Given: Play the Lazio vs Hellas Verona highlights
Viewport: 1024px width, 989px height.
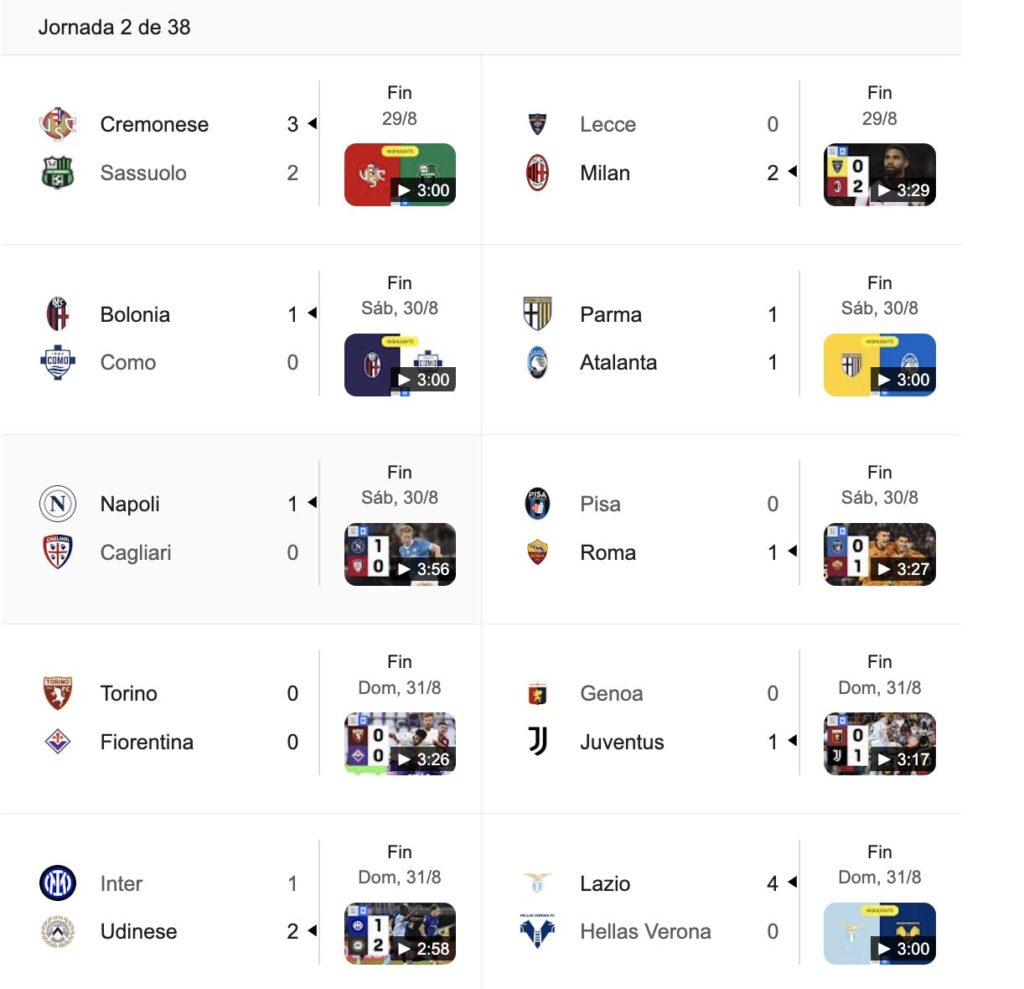Looking at the screenshot, I should pyautogui.click(x=880, y=933).
